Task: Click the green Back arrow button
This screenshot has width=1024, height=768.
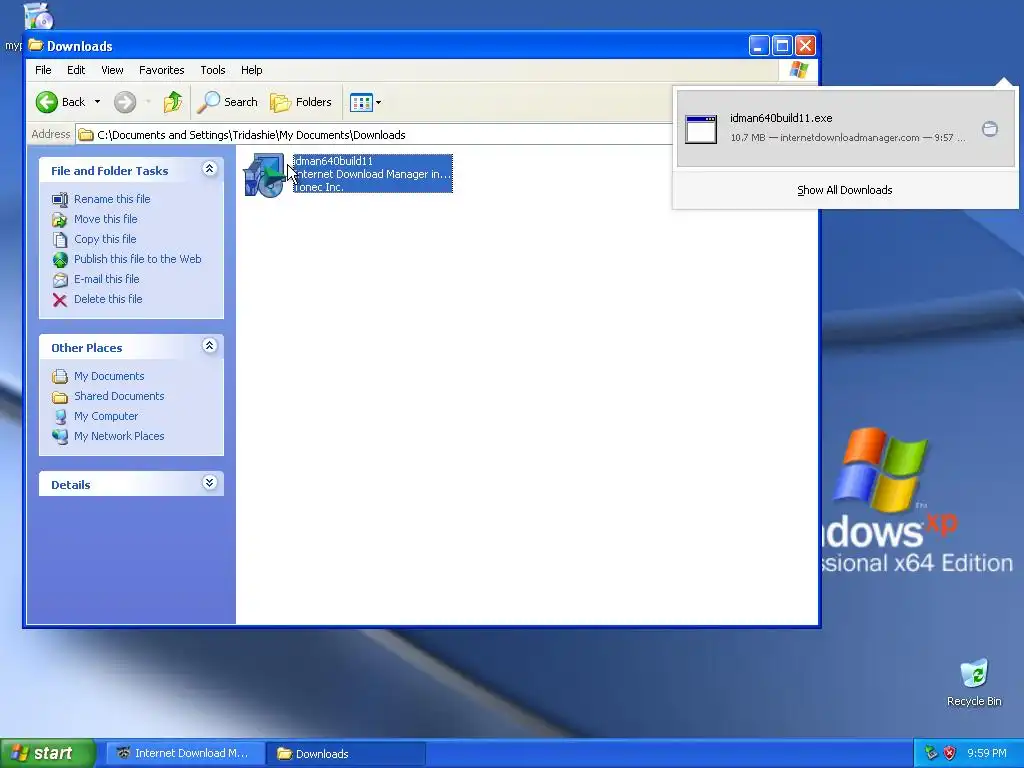Action: 47,102
